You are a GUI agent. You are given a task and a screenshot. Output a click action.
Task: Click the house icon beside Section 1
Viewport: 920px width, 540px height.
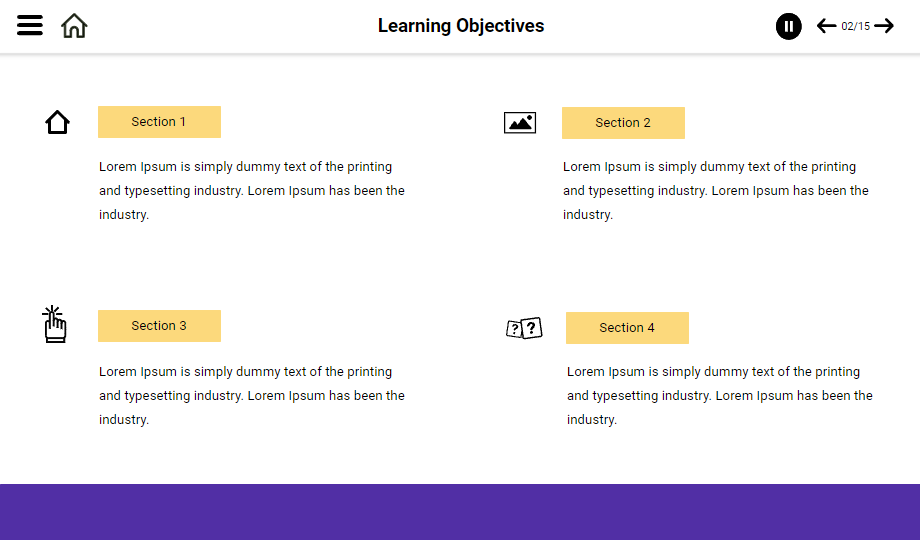coord(58,123)
